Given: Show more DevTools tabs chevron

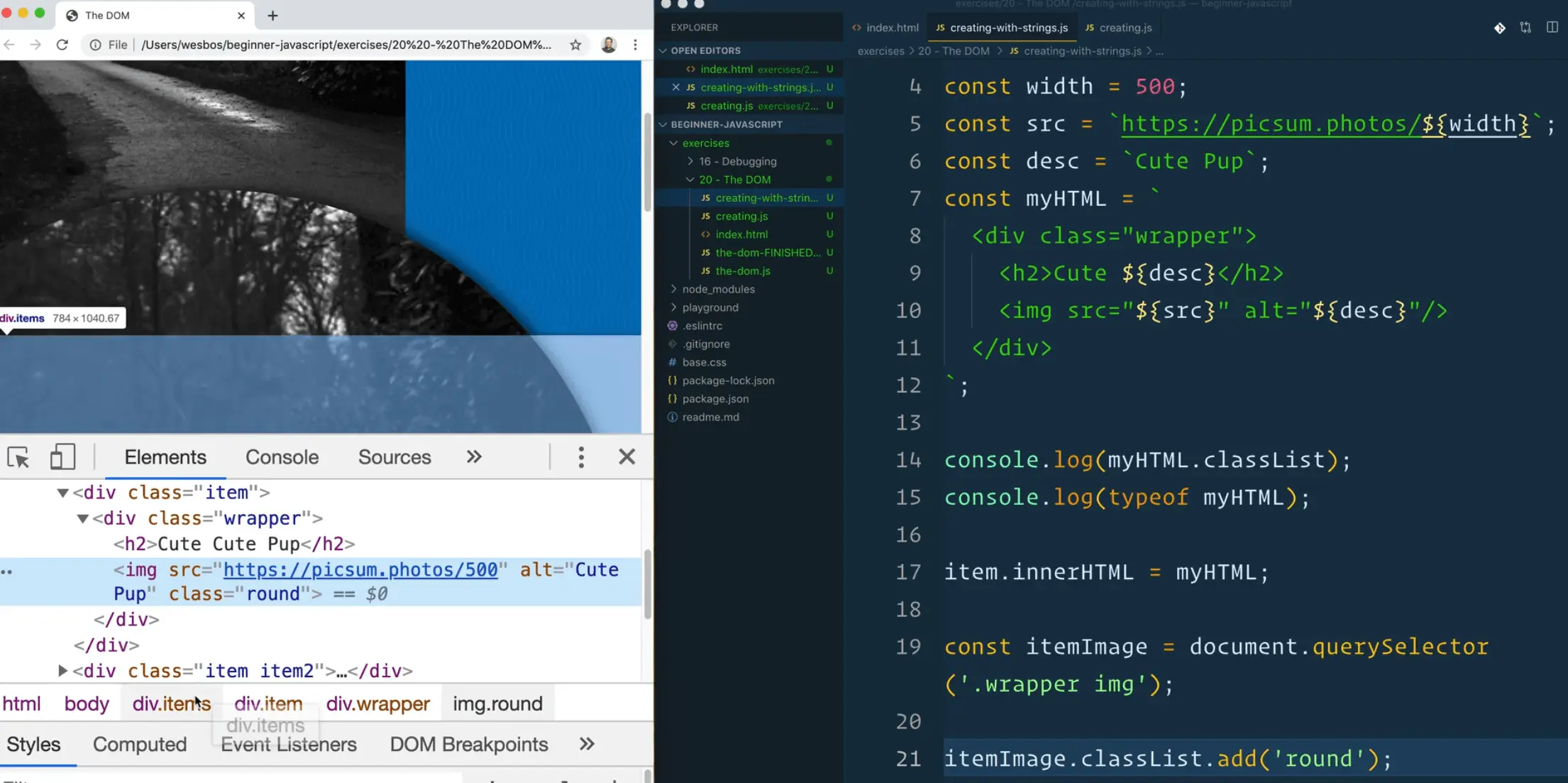Looking at the screenshot, I should (474, 457).
